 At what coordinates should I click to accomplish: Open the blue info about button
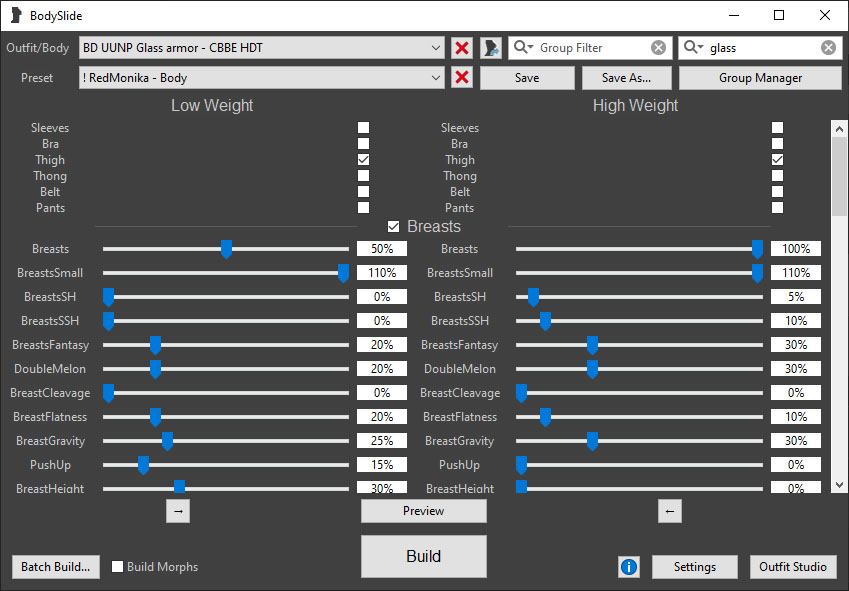pyautogui.click(x=629, y=567)
